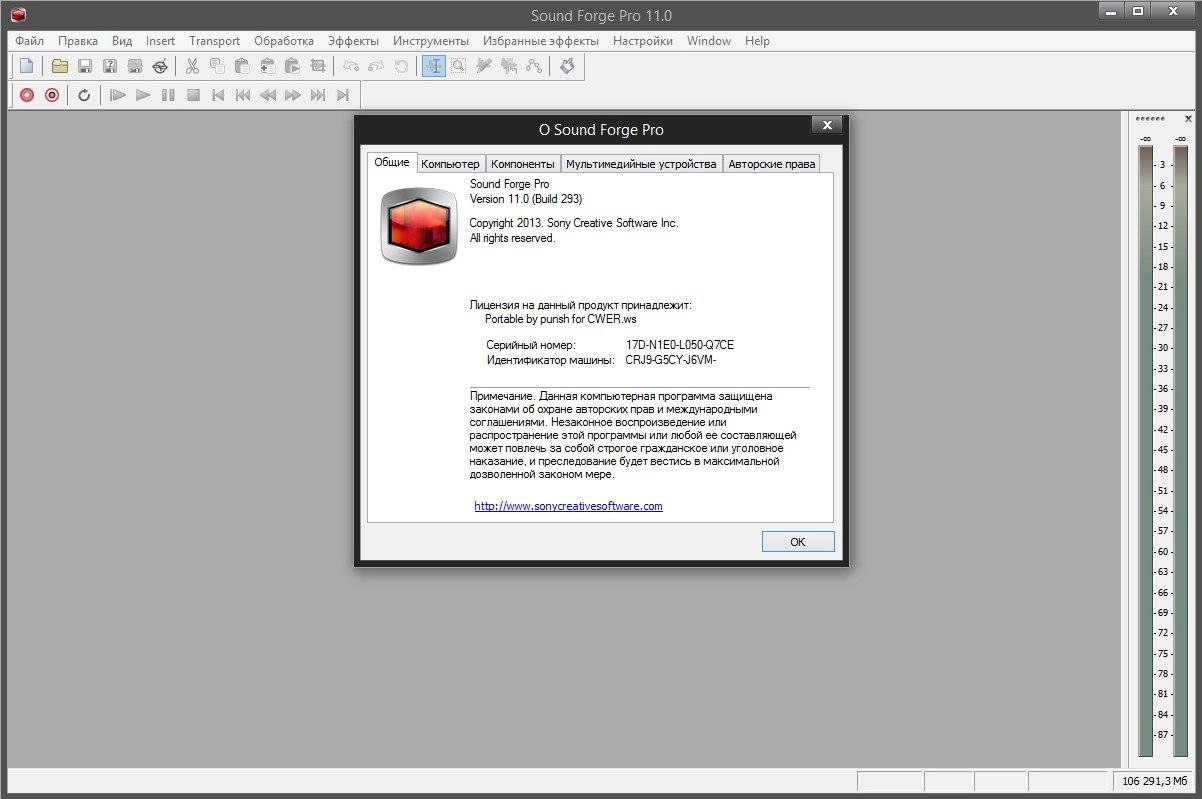Click the Play transport button
This screenshot has height=799, width=1202.
tap(143, 95)
